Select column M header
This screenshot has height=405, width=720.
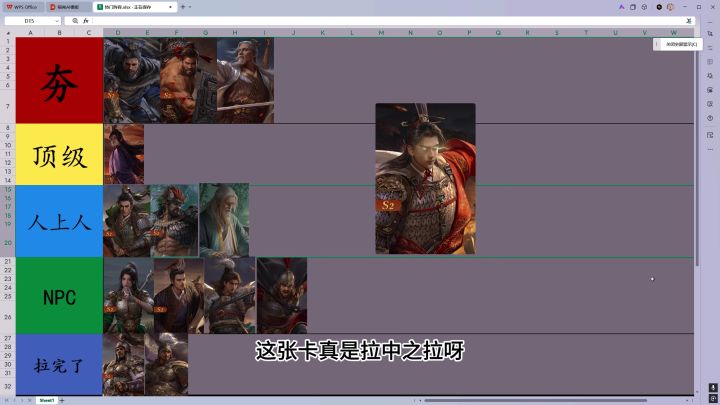pos(381,33)
